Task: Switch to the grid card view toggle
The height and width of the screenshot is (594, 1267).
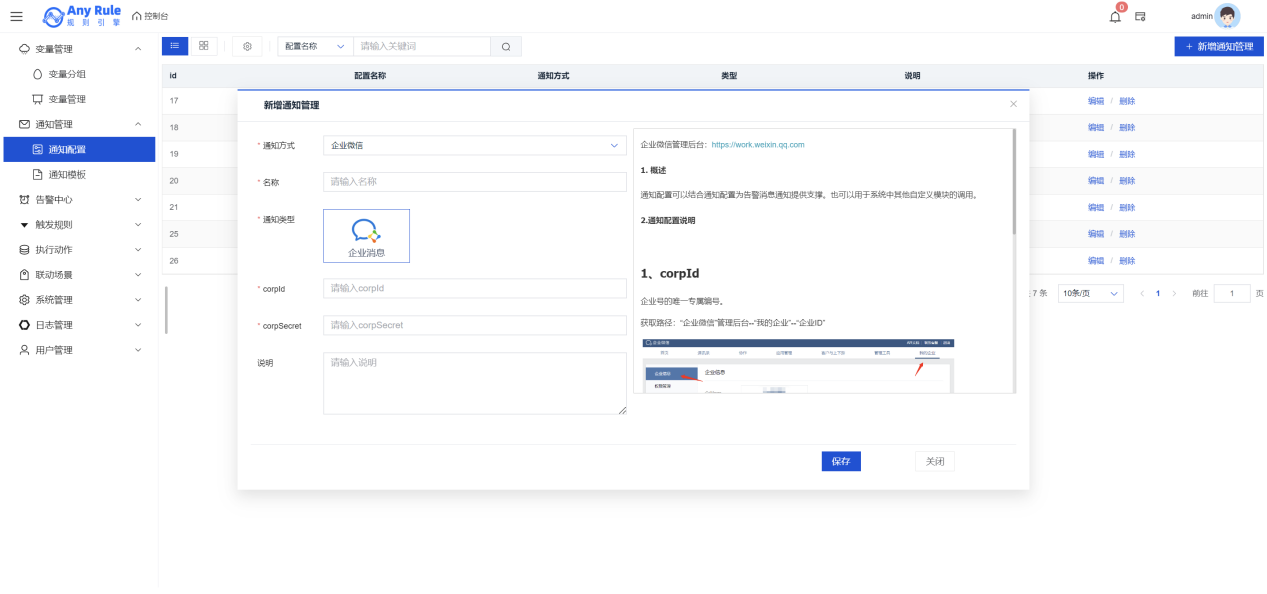Action: 203,46
